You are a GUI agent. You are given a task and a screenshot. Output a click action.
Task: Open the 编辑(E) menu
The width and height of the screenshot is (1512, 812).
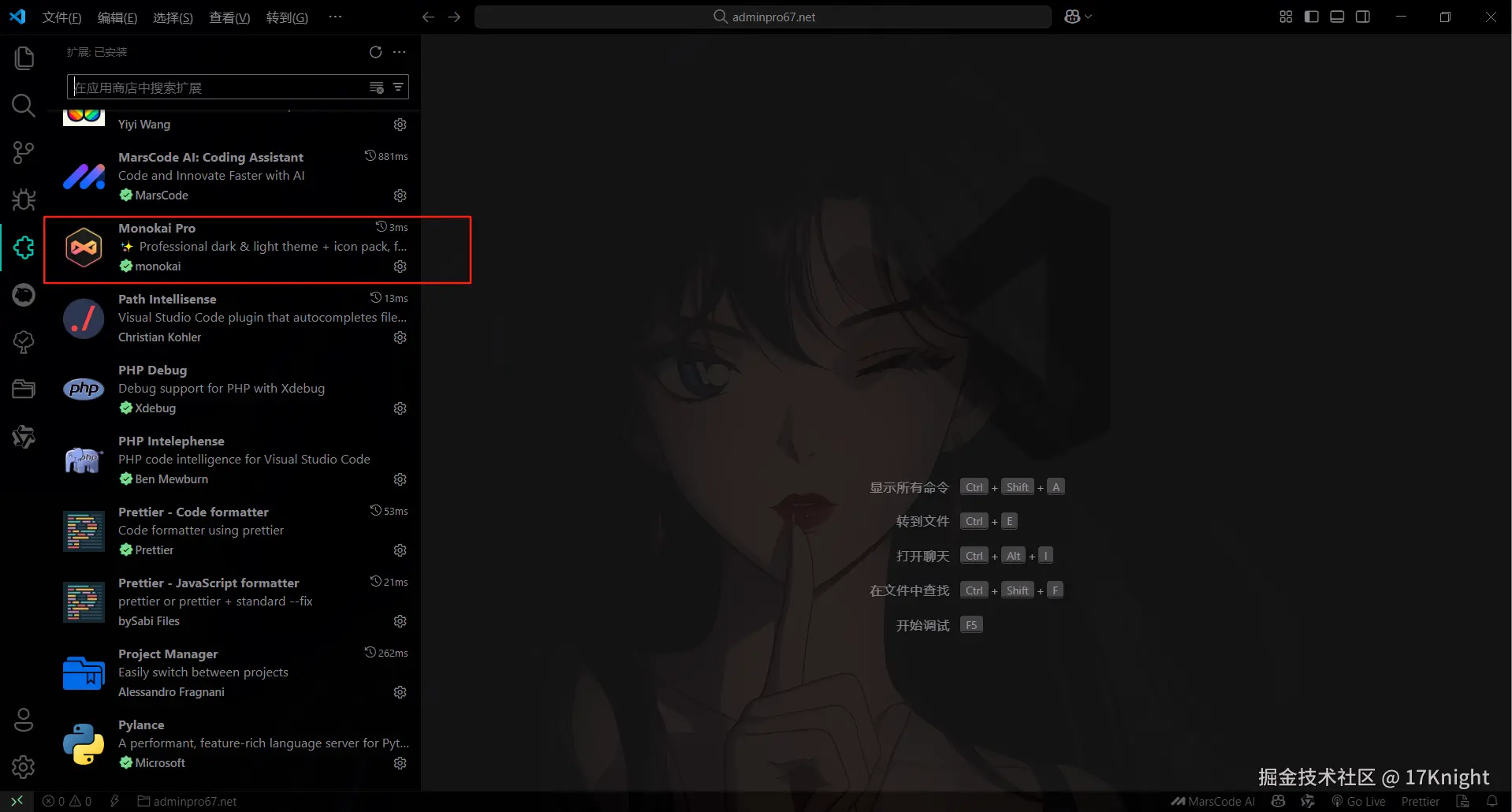pos(117,17)
